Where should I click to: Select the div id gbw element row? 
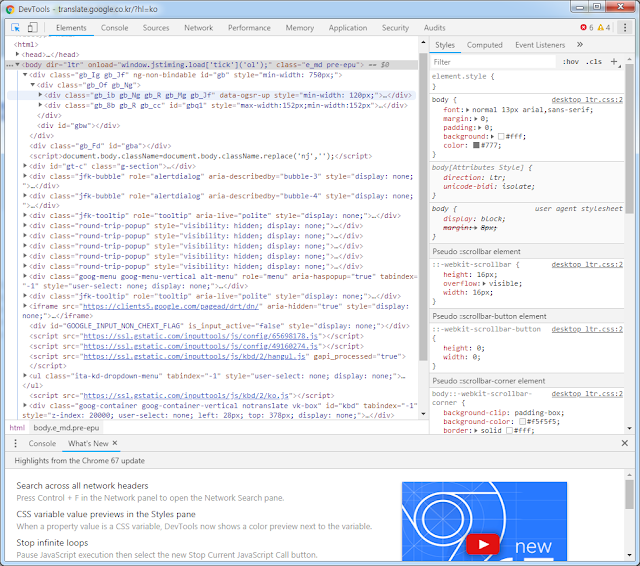(79, 125)
